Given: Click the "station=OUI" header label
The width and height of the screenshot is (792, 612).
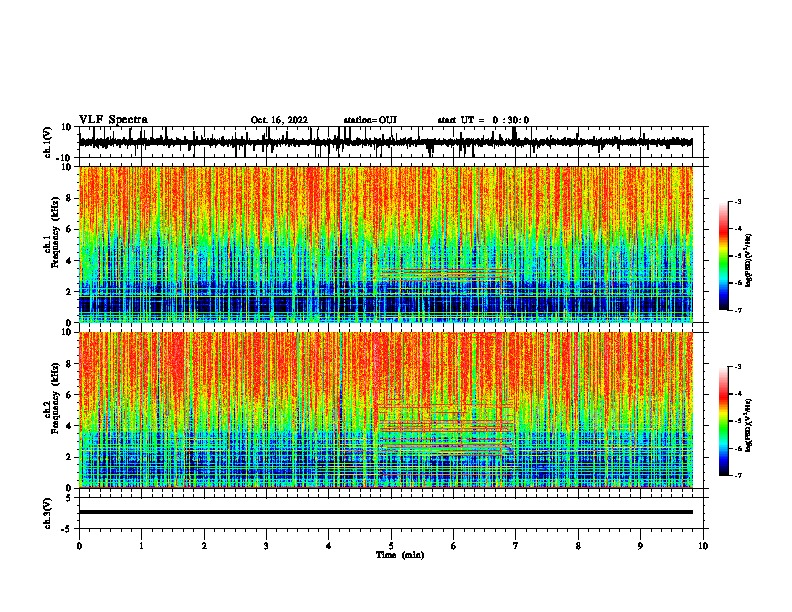Looking at the screenshot, I should pos(370,120).
